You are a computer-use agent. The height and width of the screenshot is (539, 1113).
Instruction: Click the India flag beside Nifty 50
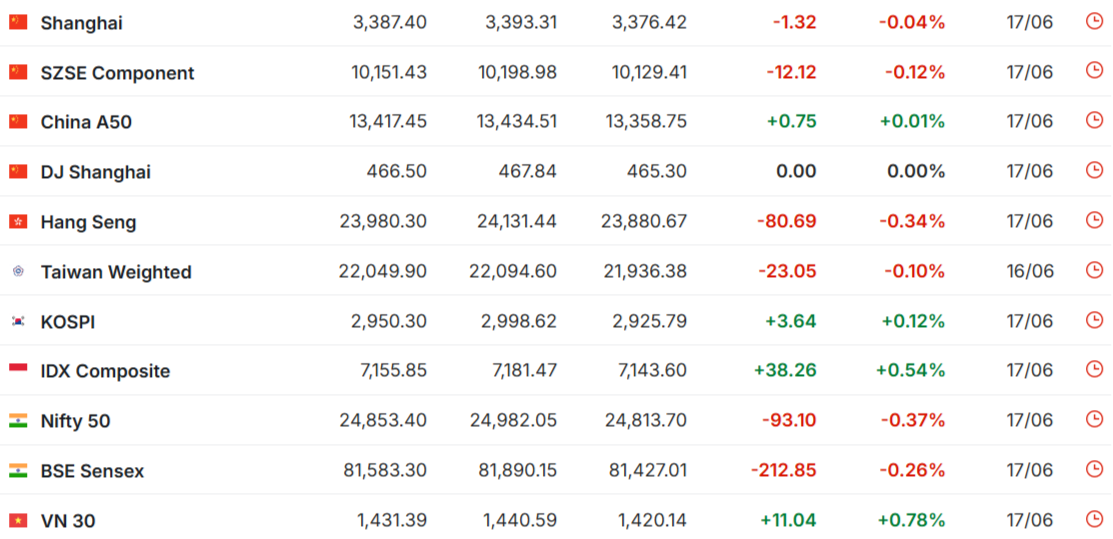click(x=18, y=420)
